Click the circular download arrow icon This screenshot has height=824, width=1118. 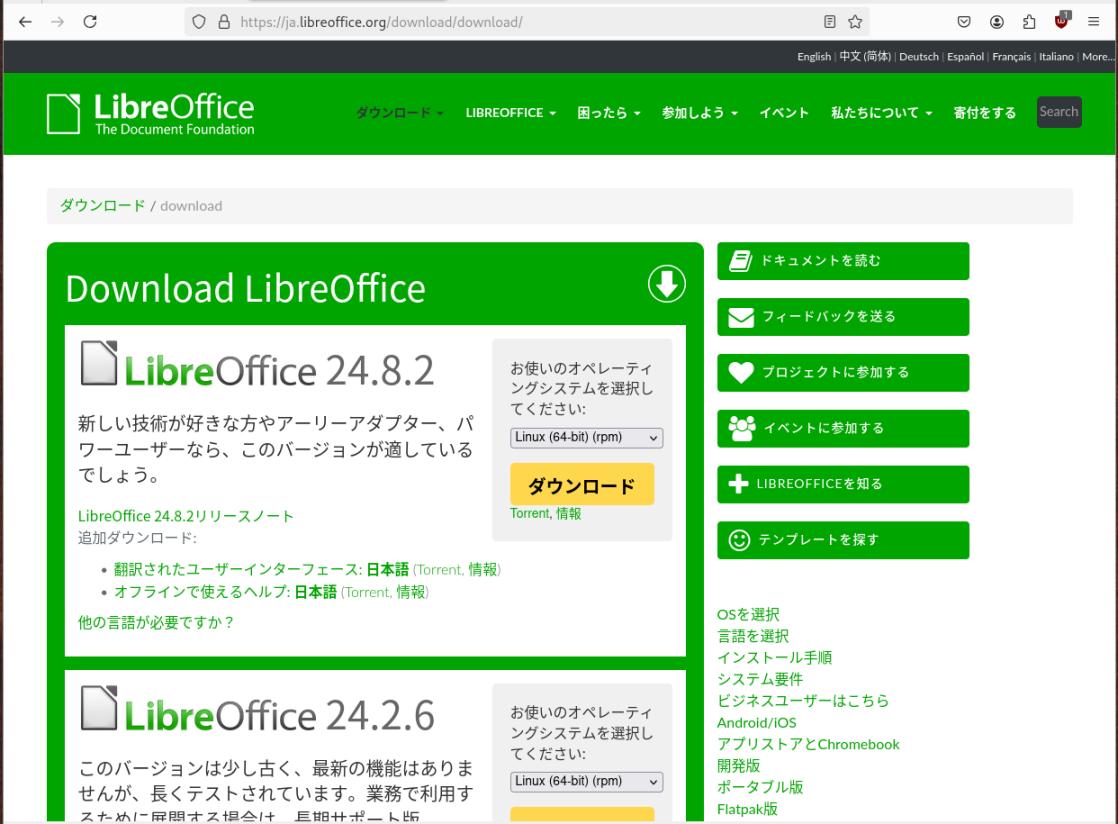click(x=667, y=284)
